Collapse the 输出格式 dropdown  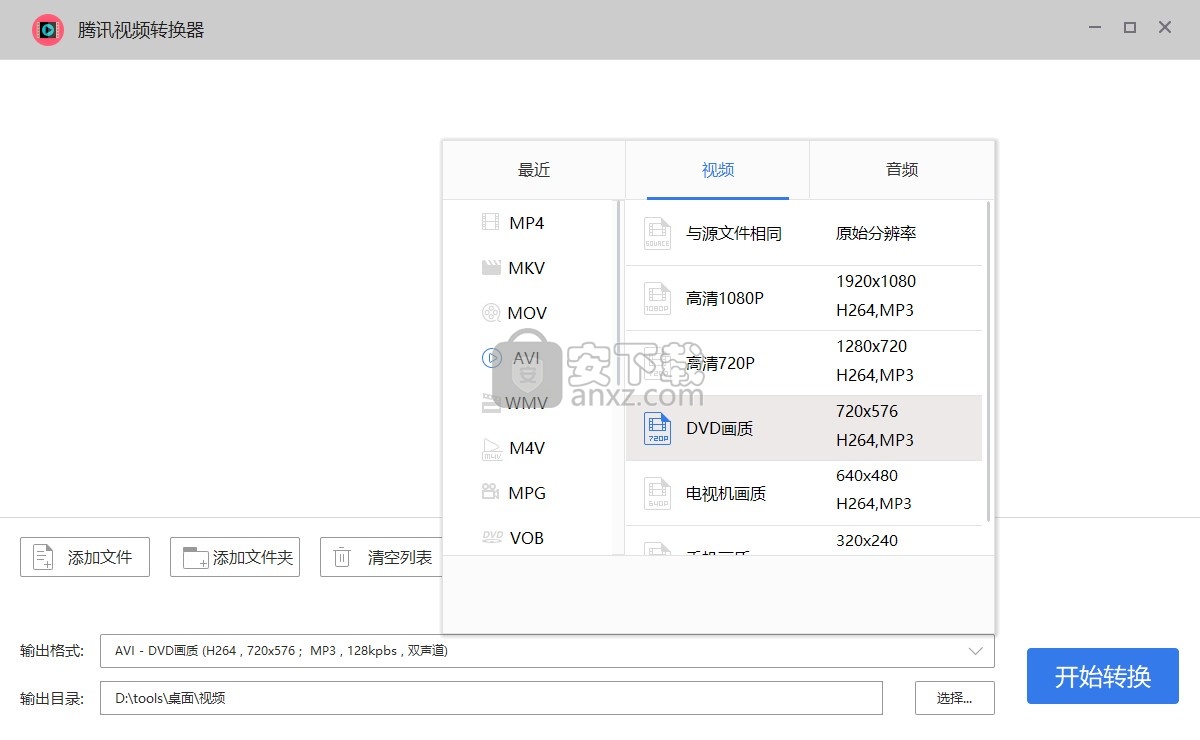(x=976, y=651)
